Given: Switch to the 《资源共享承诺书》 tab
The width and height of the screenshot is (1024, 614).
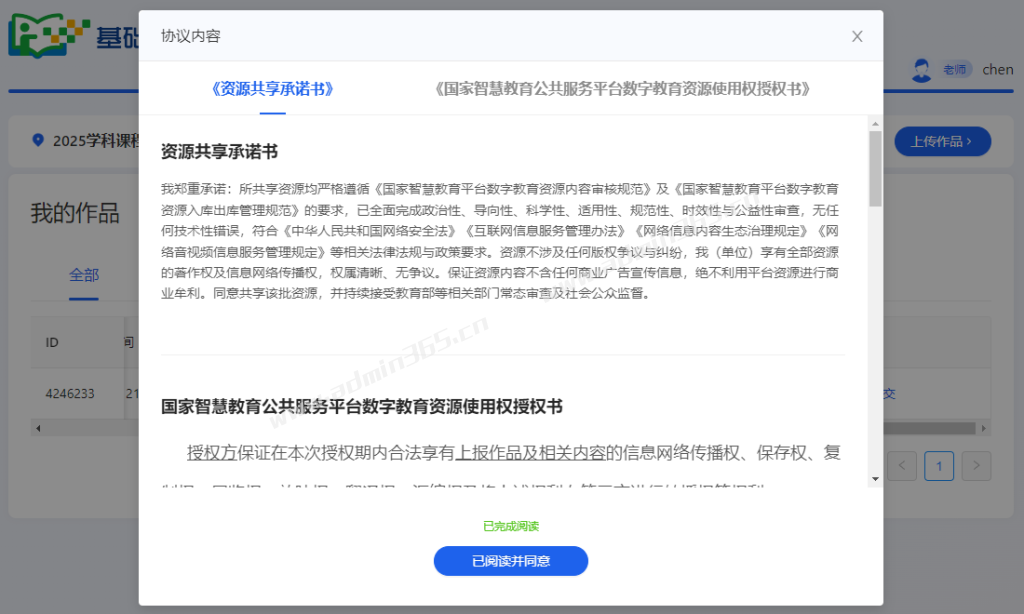Looking at the screenshot, I should 272,89.
